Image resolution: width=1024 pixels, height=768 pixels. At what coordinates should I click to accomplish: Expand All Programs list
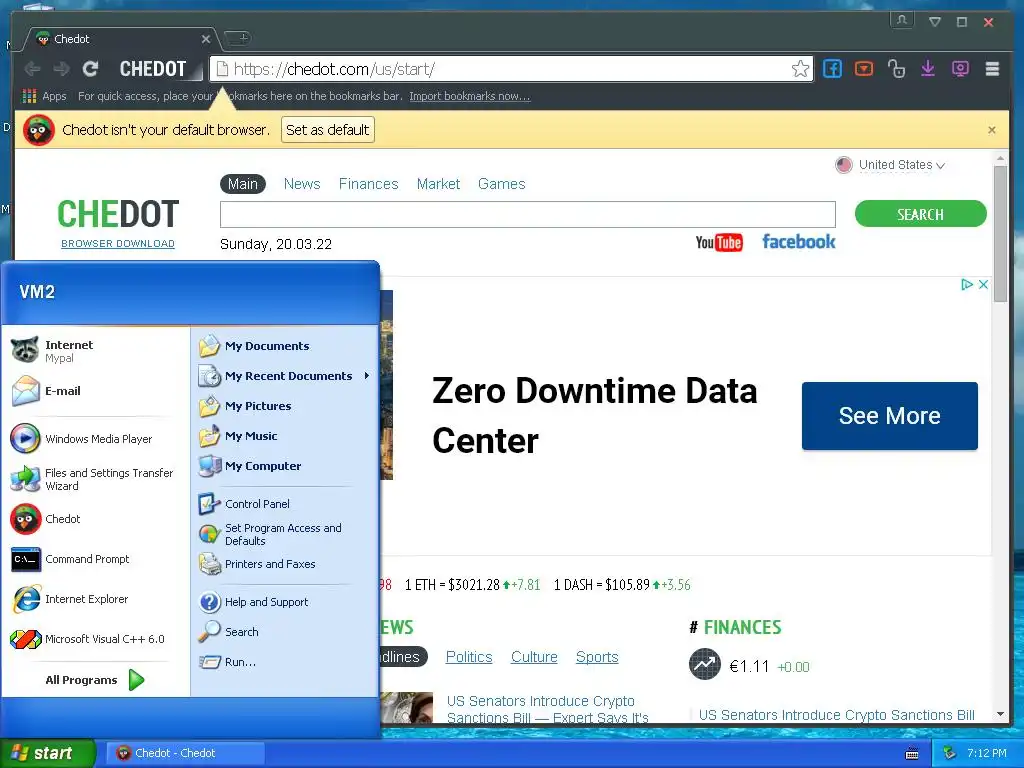click(x=96, y=680)
